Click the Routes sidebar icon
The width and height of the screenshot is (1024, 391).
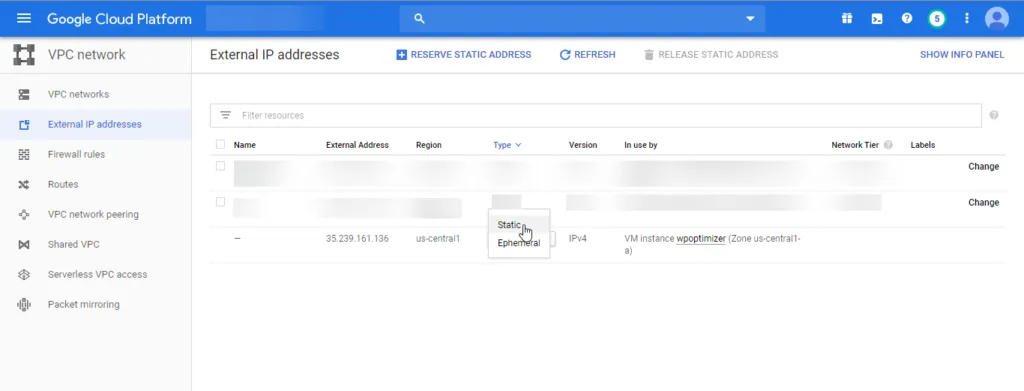pos(24,185)
